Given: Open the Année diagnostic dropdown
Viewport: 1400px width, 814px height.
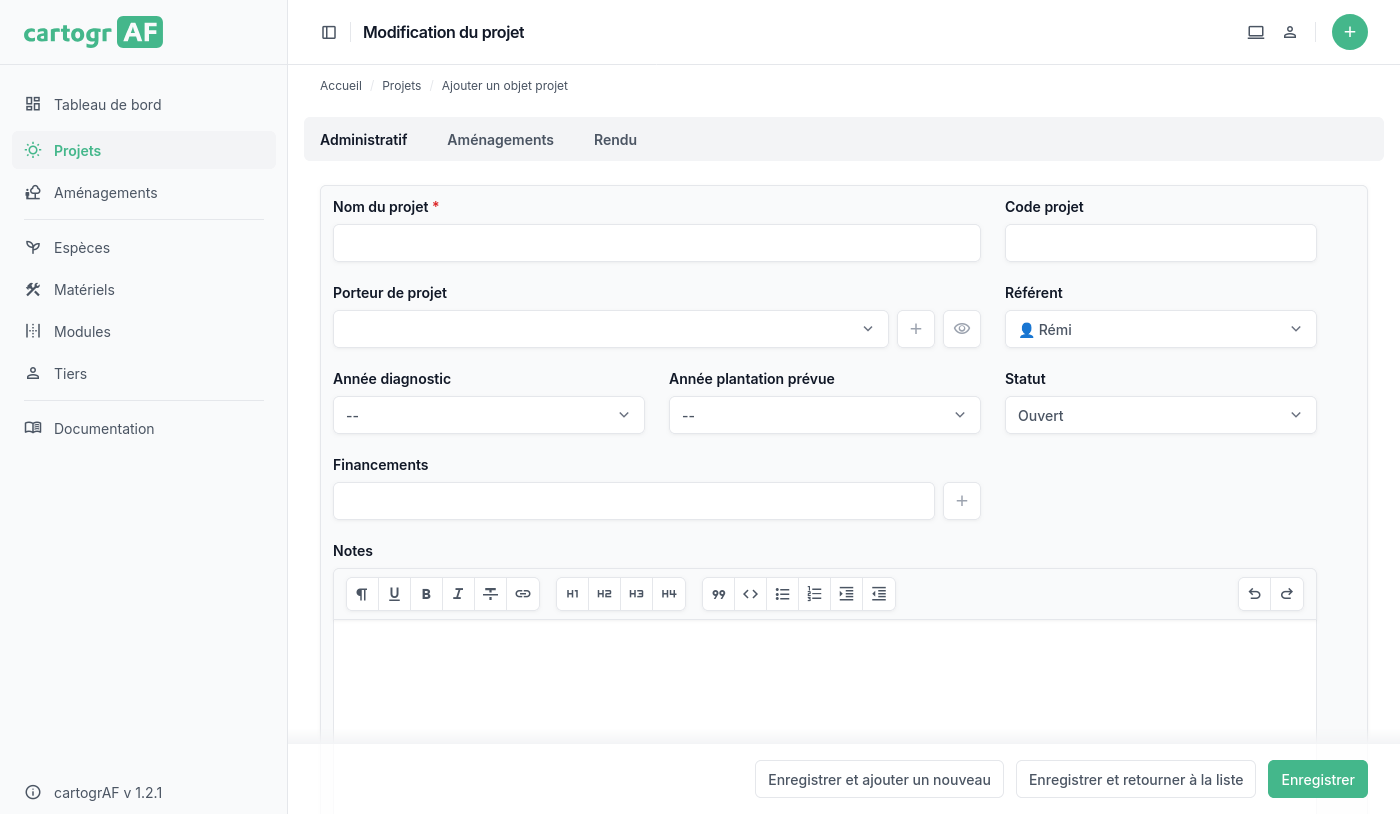Looking at the screenshot, I should (488, 415).
